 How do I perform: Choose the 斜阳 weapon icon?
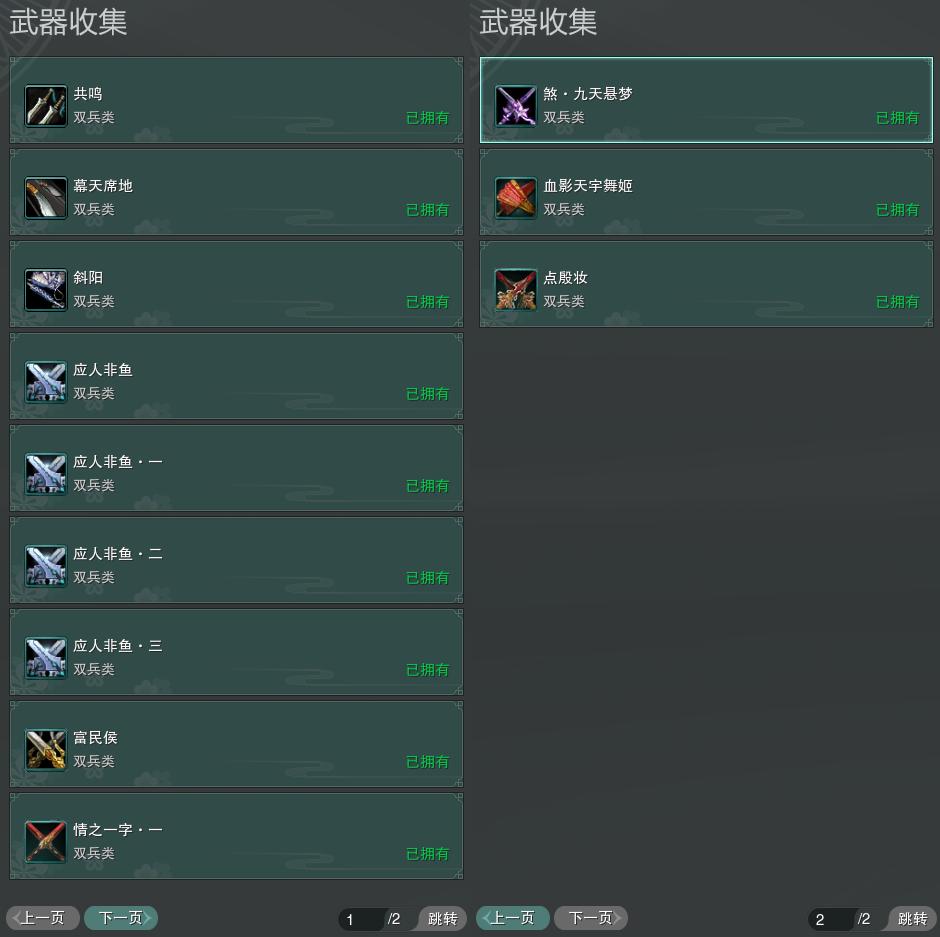(x=46, y=290)
